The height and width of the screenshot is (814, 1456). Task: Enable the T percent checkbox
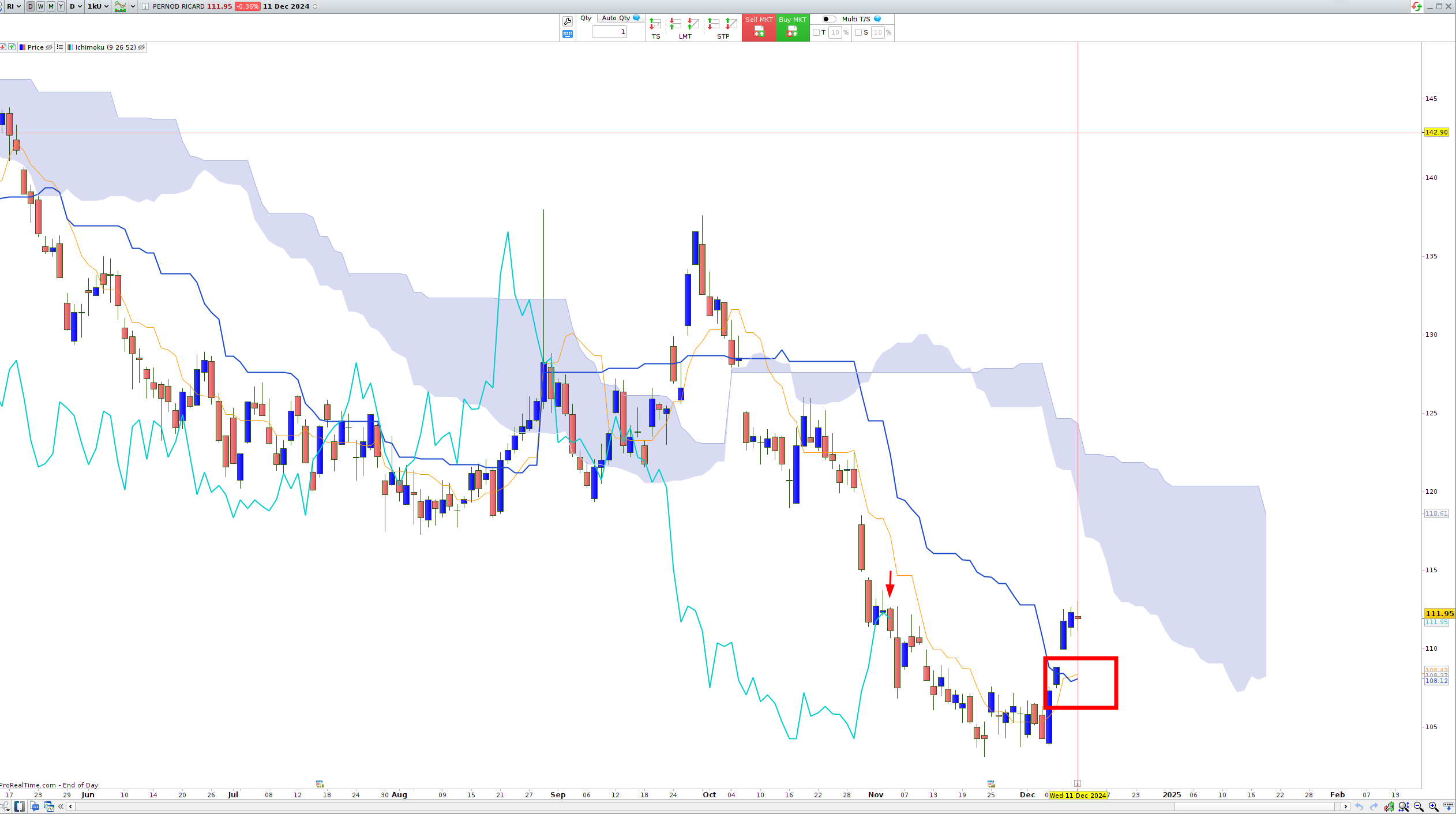[816, 32]
